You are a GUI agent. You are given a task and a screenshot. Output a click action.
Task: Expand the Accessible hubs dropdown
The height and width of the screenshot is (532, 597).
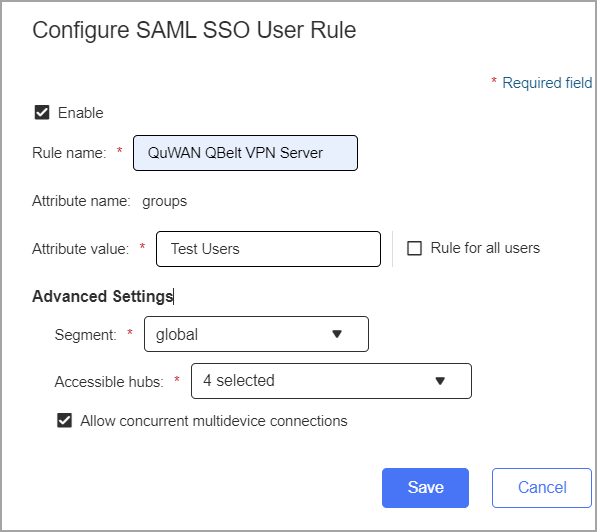point(331,381)
